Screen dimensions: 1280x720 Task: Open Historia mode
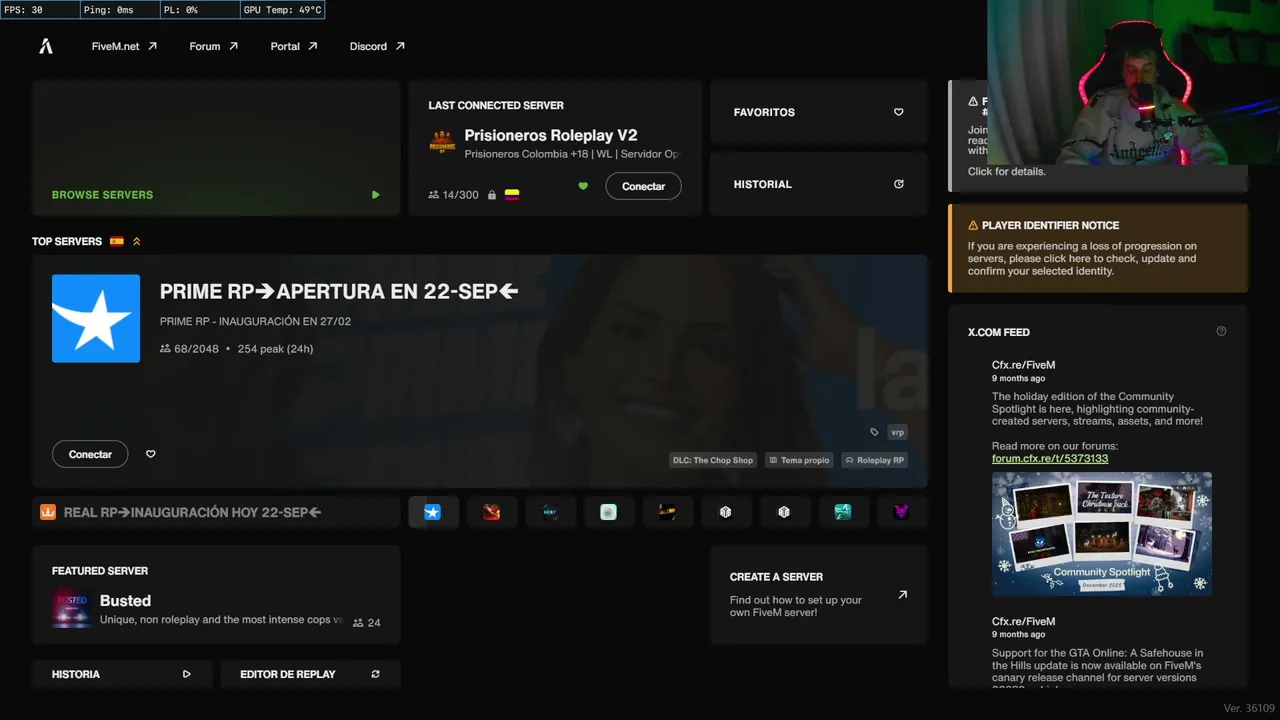(122, 674)
